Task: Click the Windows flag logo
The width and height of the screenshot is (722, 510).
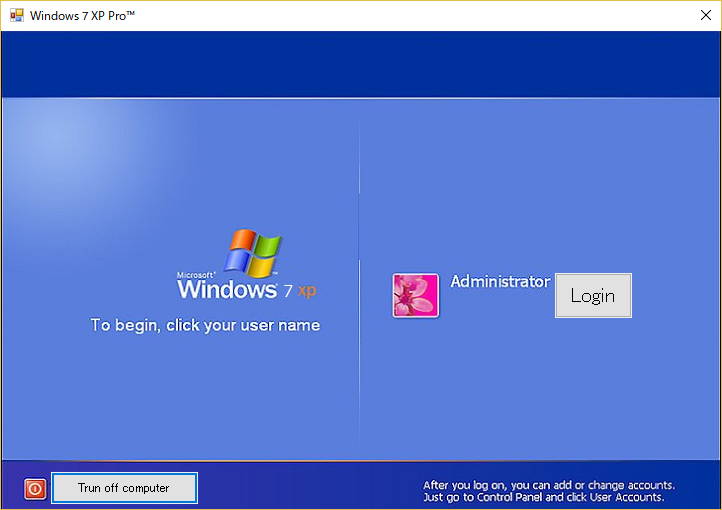Action: tap(253, 253)
